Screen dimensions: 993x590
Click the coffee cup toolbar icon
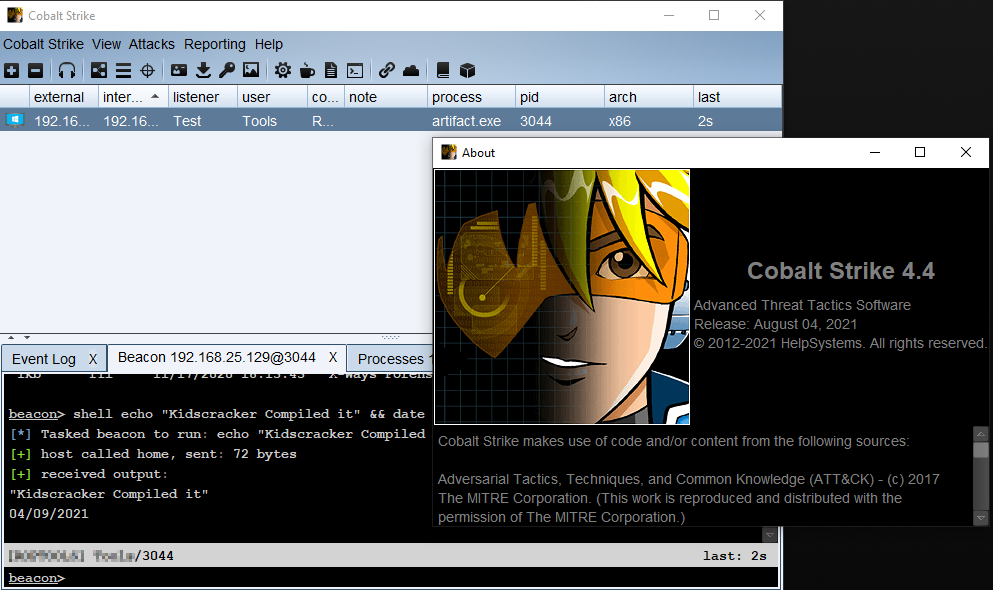pyautogui.click(x=307, y=70)
